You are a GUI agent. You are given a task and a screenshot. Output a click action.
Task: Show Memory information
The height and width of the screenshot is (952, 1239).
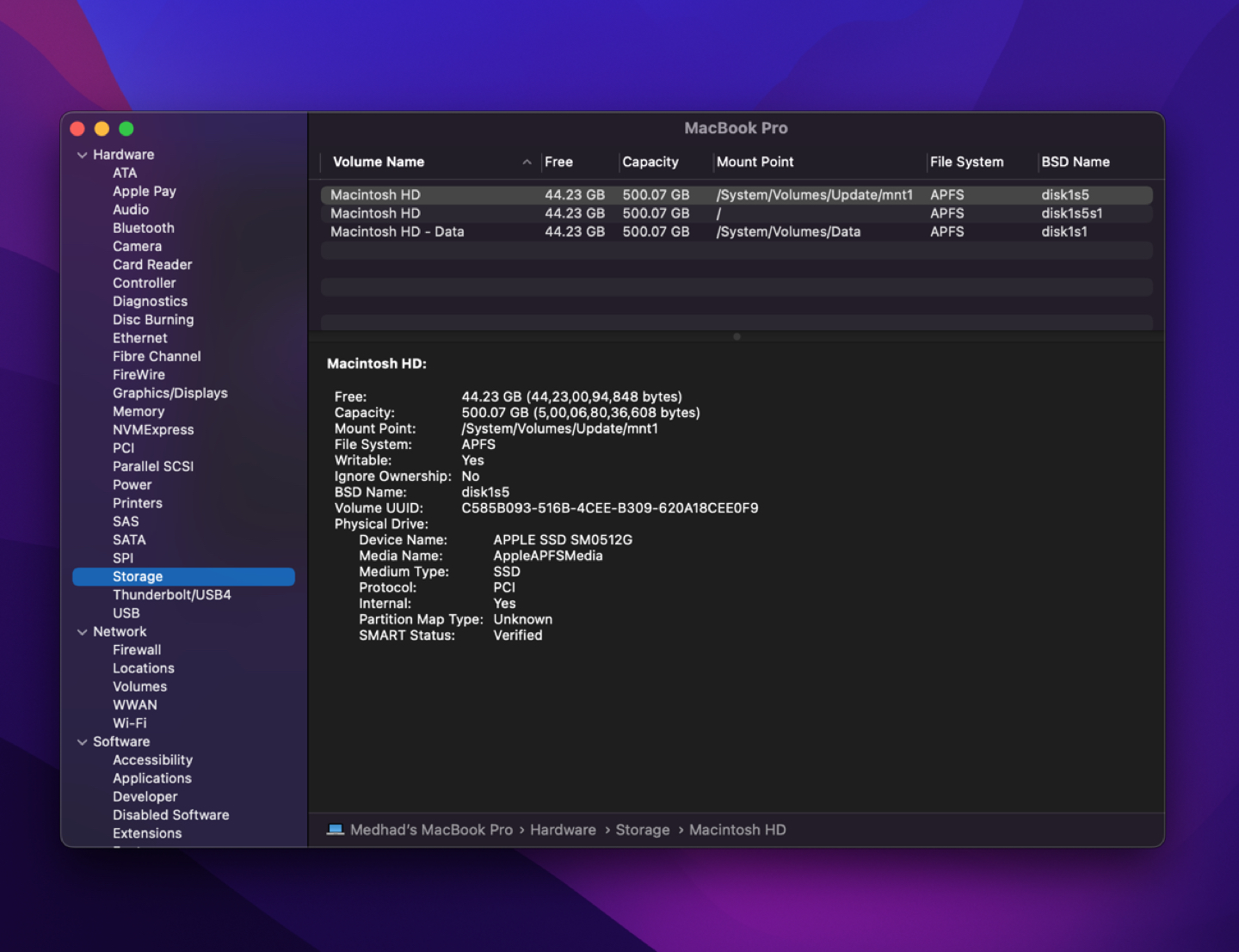[139, 411]
